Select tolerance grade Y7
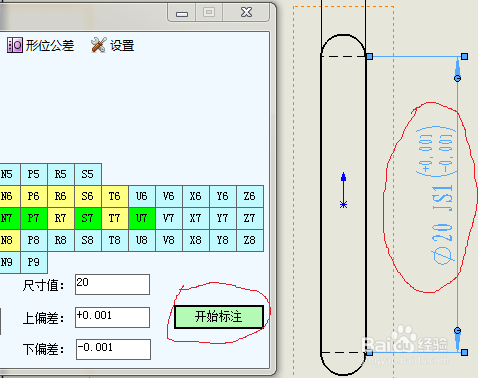 tap(223, 218)
